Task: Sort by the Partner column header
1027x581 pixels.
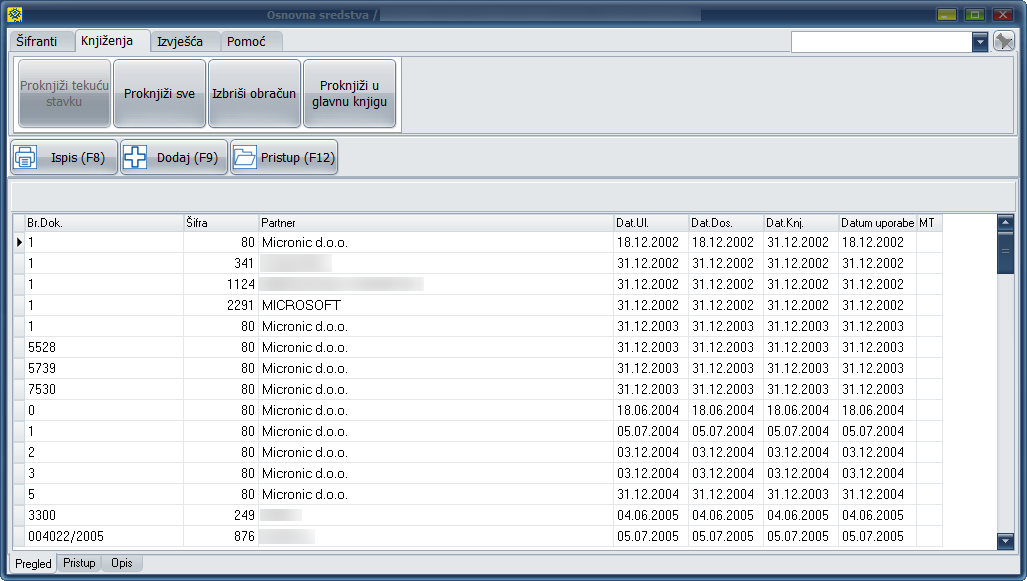Action: click(x=435, y=223)
